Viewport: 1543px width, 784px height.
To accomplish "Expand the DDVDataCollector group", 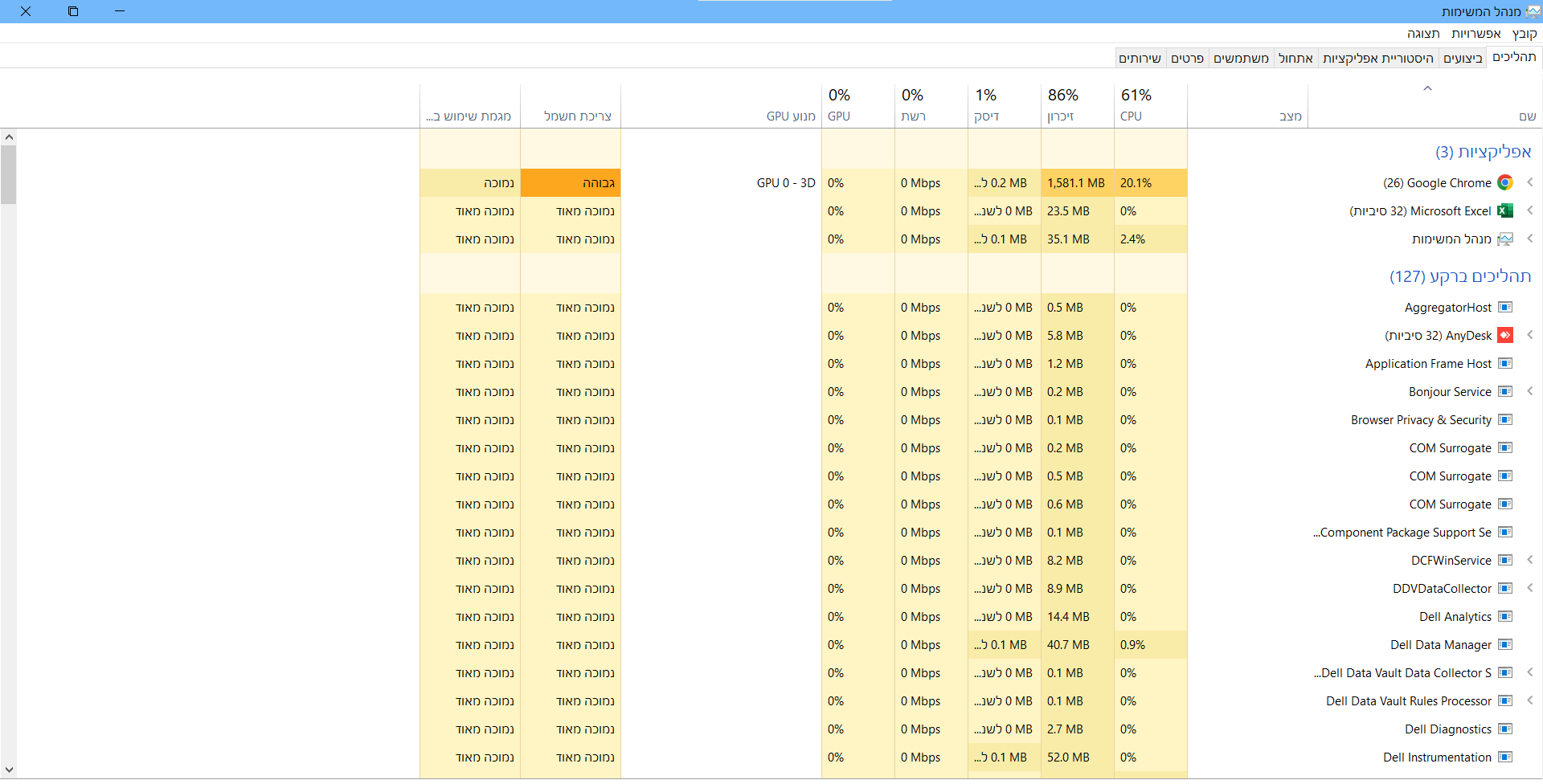I will point(1530,588).
